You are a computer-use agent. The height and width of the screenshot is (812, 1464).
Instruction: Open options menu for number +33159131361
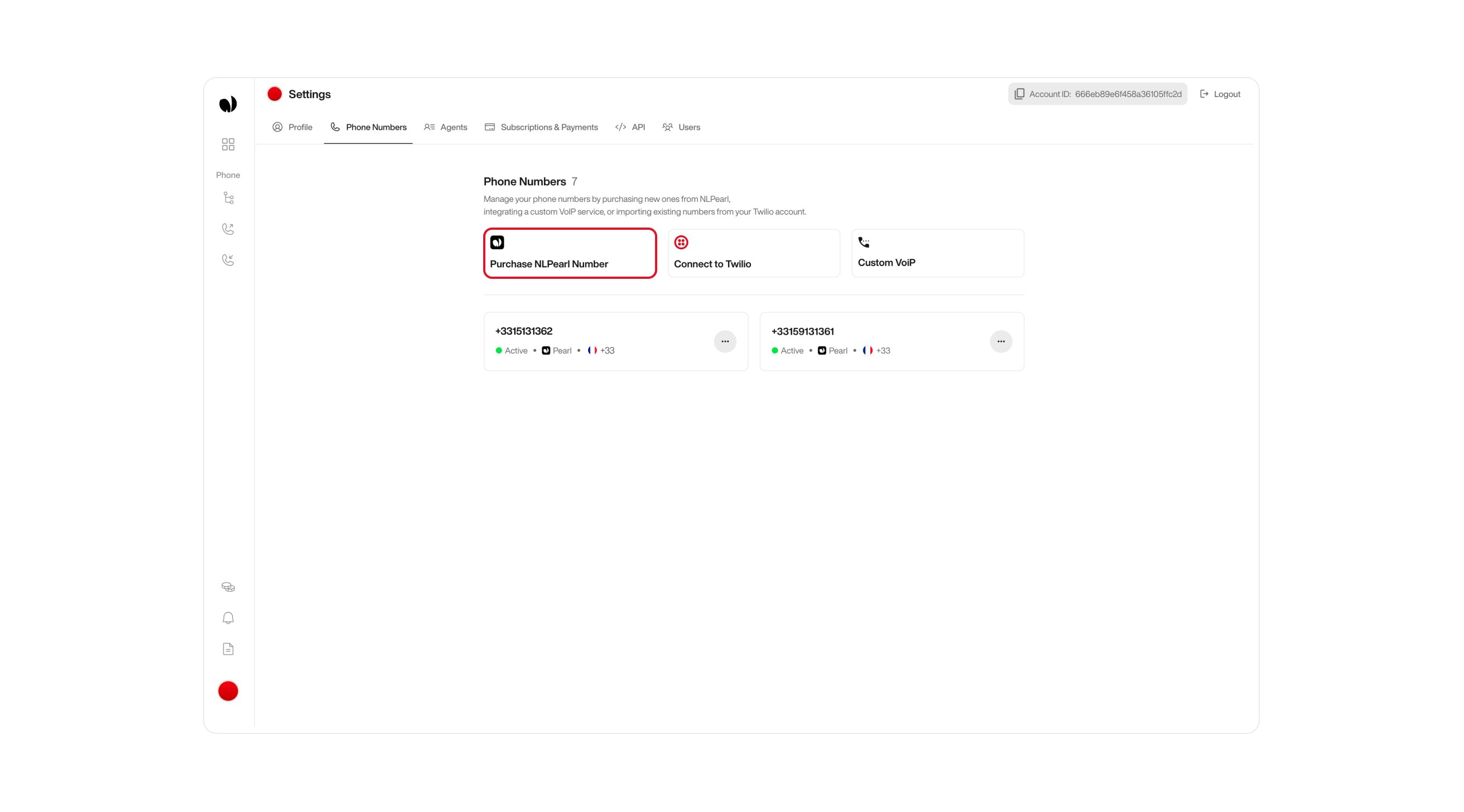click(1001, 341)
